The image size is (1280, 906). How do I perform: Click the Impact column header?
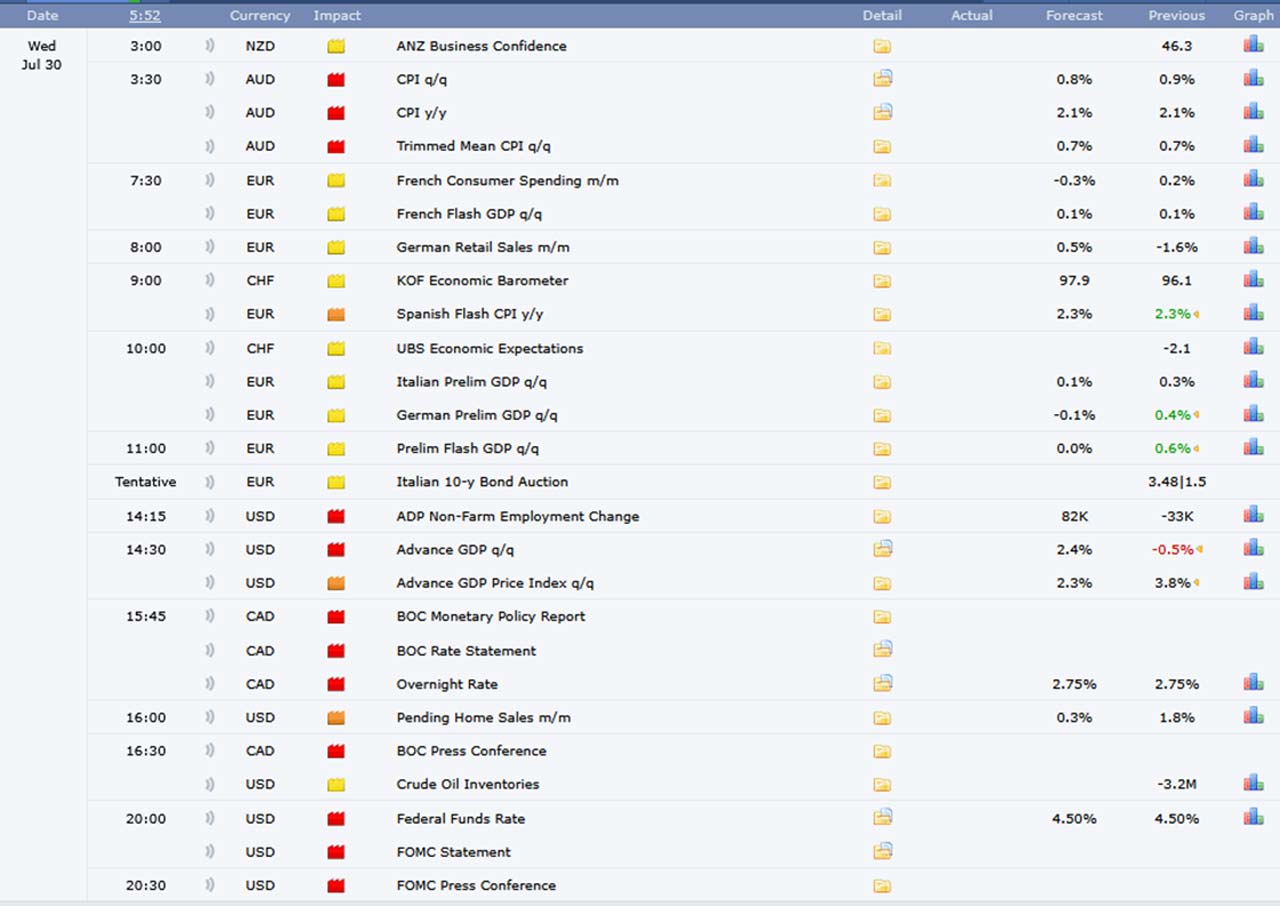tap(337, 15)
